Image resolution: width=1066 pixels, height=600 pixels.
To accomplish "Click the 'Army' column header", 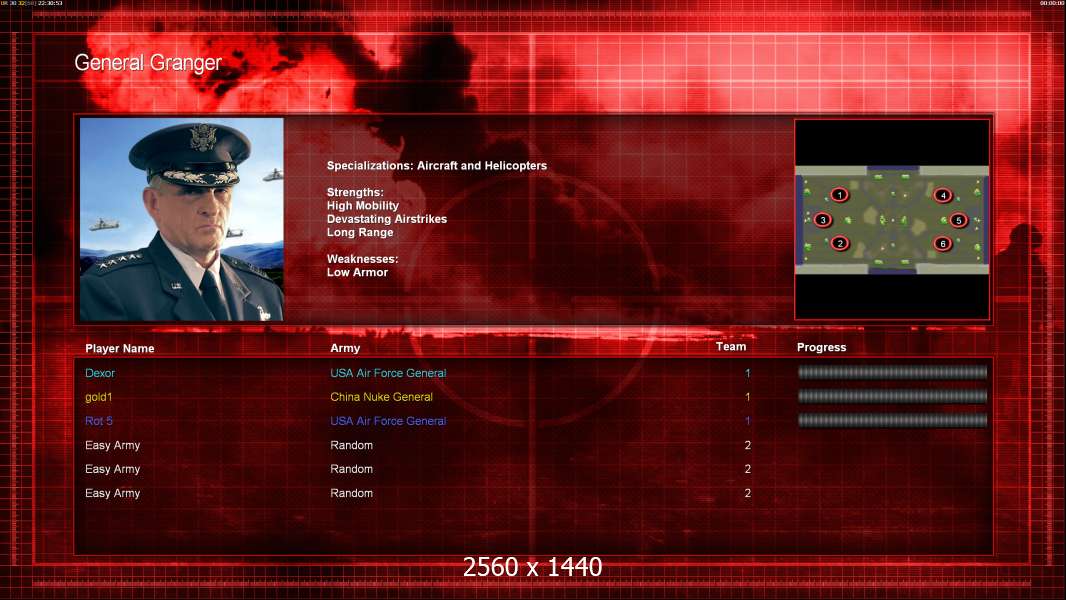I will coord(345,348).
